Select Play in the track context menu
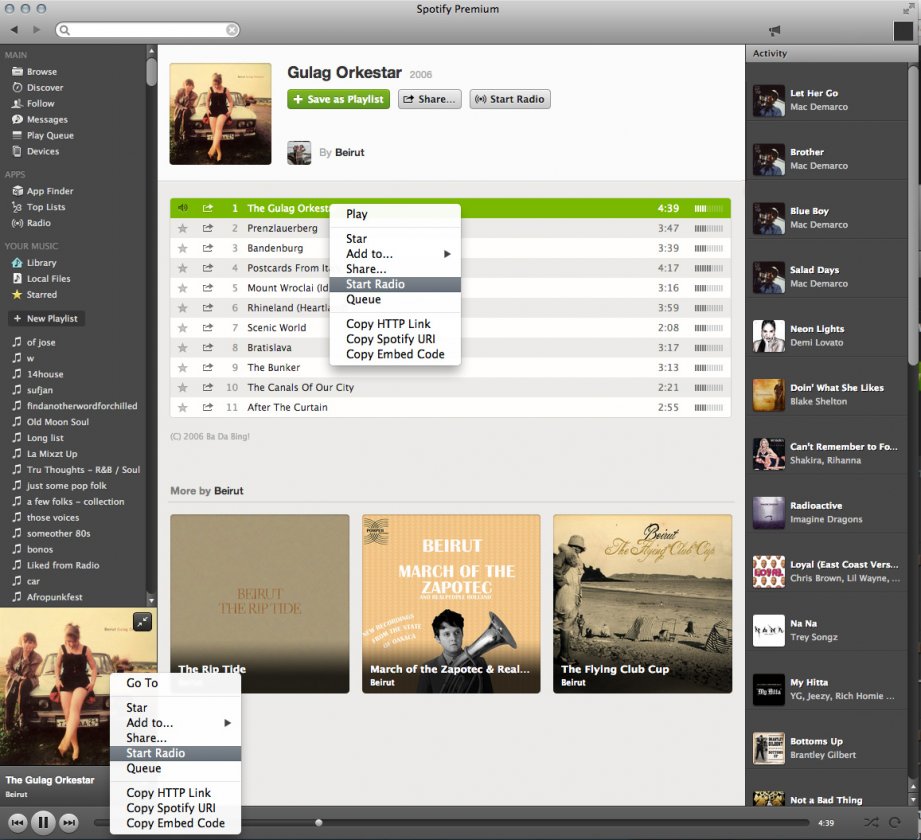921x840 pixels. 395,214
